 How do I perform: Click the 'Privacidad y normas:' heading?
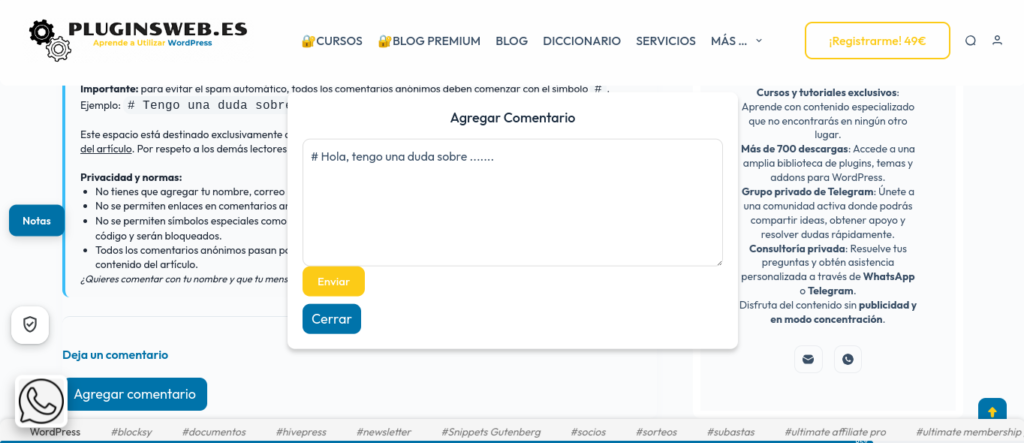pos(131,177)
